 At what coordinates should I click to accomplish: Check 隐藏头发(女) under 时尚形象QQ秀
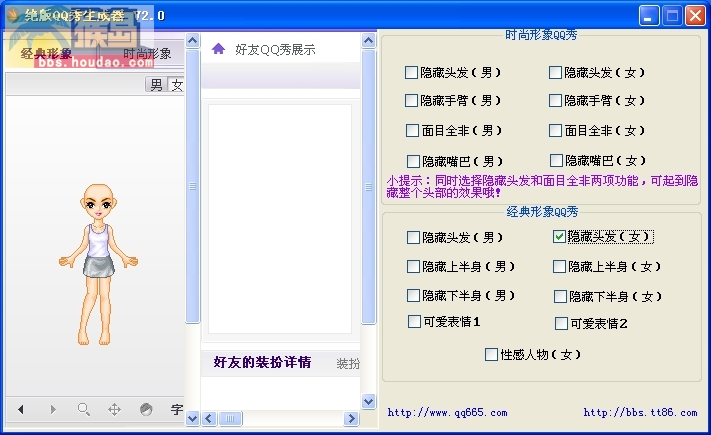point(555,73)
